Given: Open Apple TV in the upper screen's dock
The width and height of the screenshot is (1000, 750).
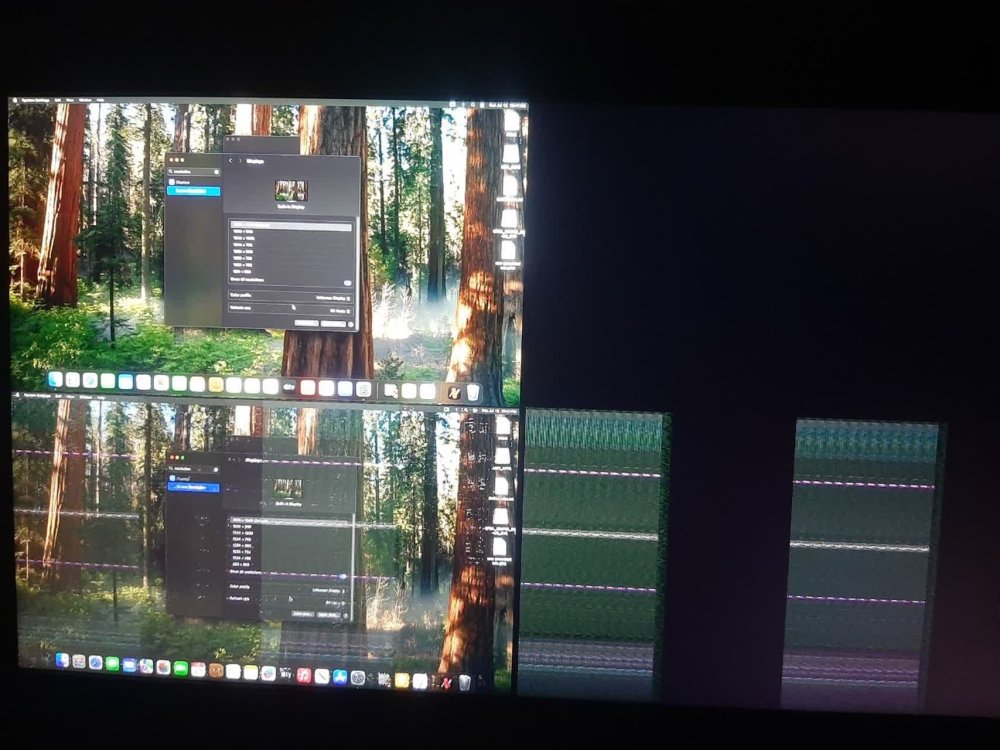Looking at the screenshot, I should click(x=288, y=387).
